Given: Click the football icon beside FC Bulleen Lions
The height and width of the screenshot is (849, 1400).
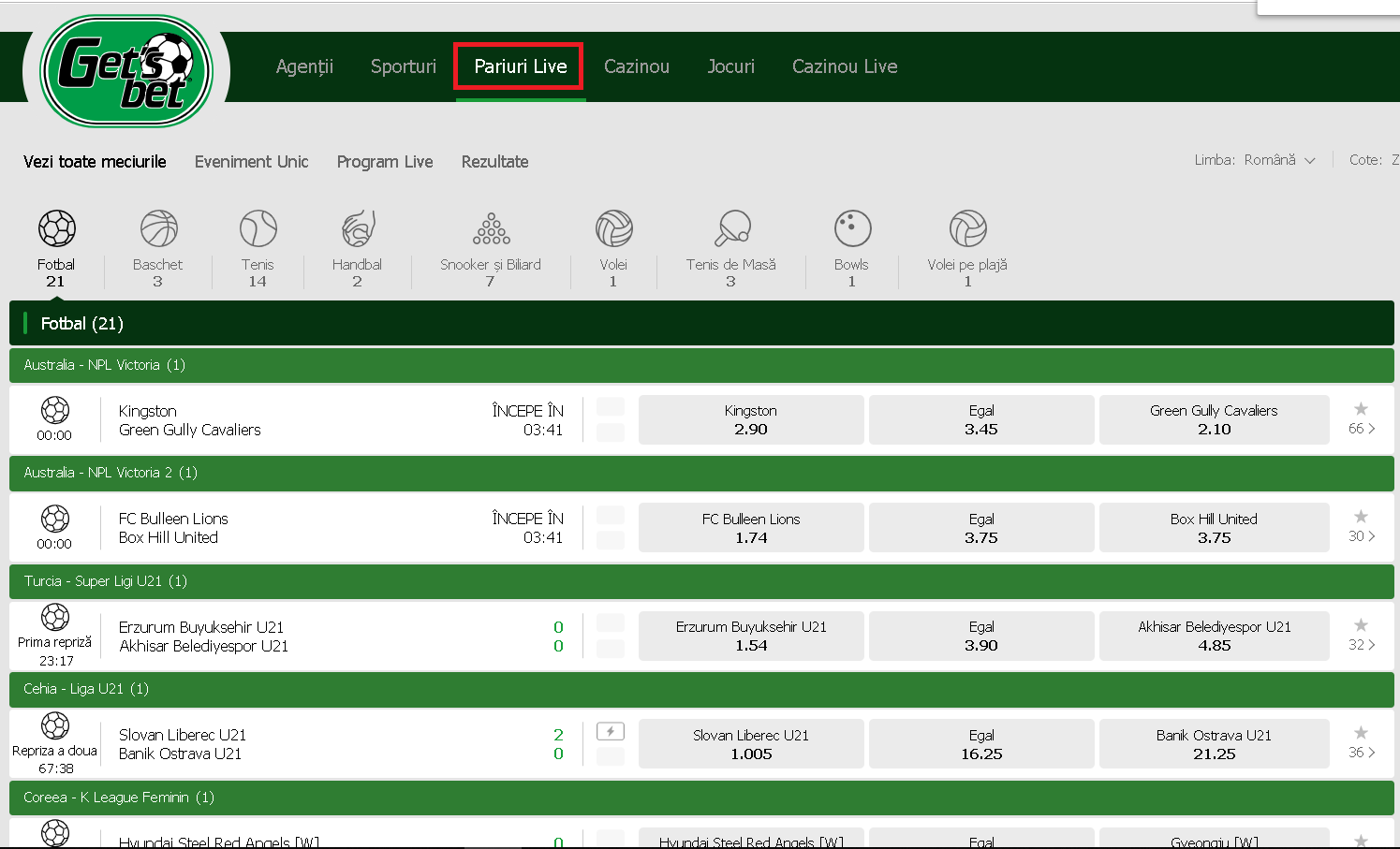Looking at the screenshot, I should (55, 519).
